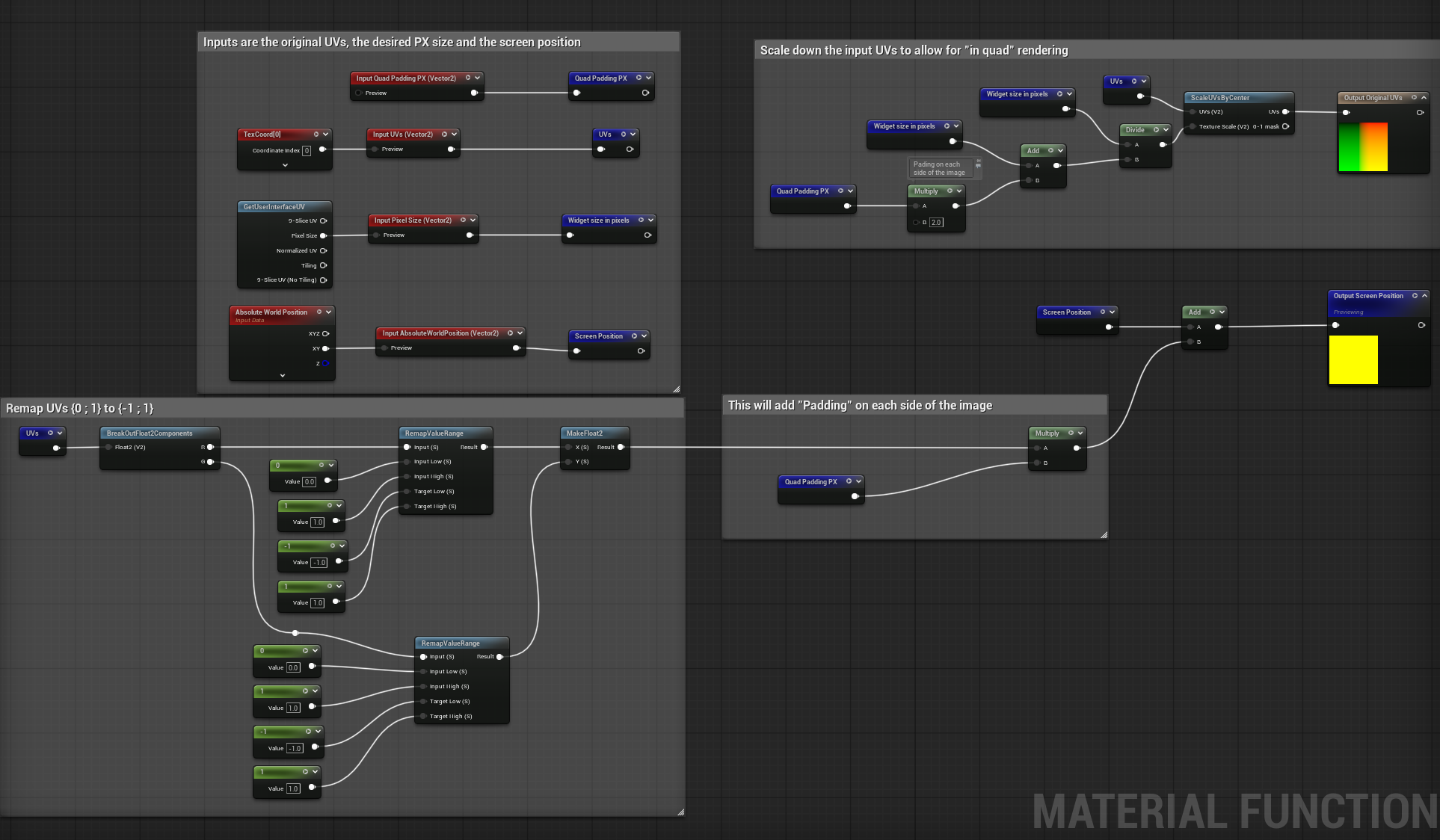Click Screen Position Add node B input pin
The image size is (1440, 840).
pos(1190,342)
